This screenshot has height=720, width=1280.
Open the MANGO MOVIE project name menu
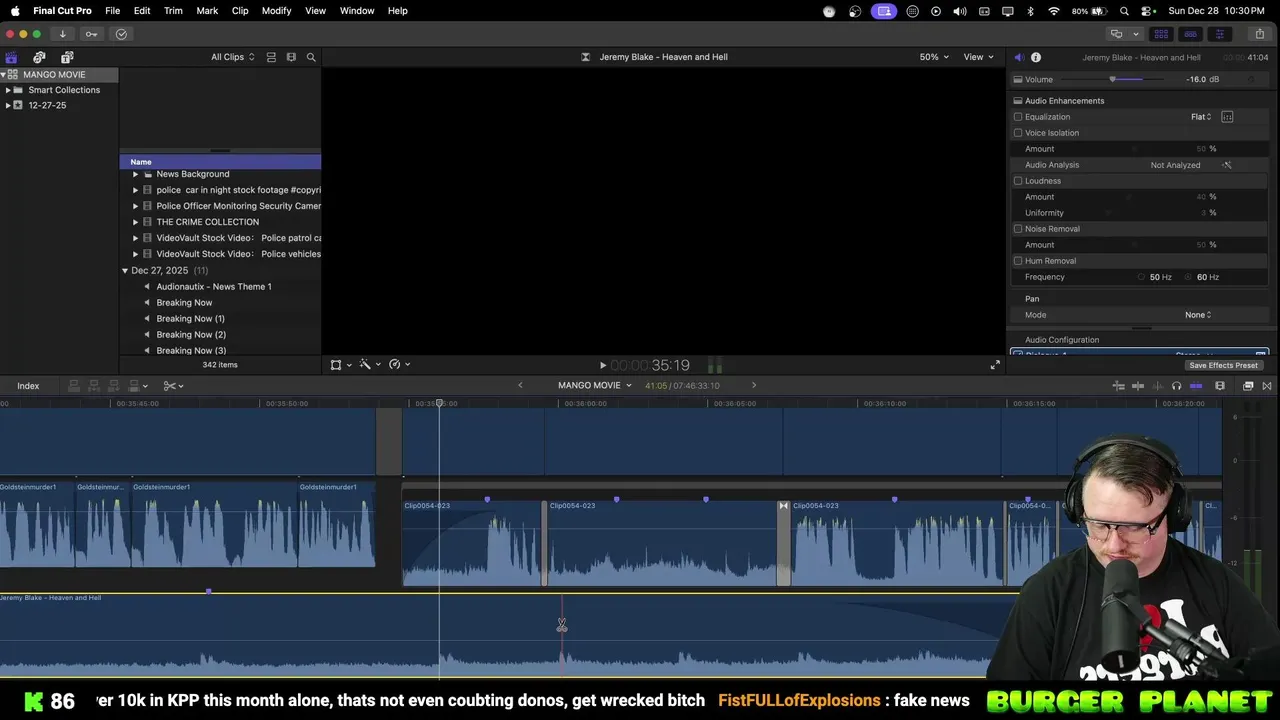pos(595,386)
